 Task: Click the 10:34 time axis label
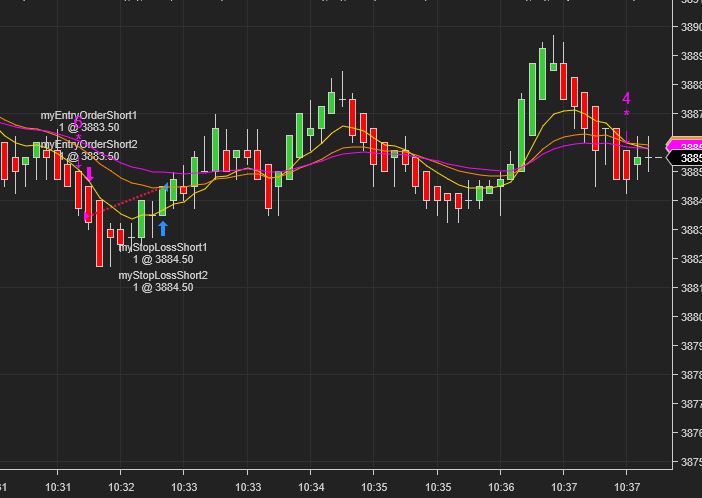tap(311, 487)
